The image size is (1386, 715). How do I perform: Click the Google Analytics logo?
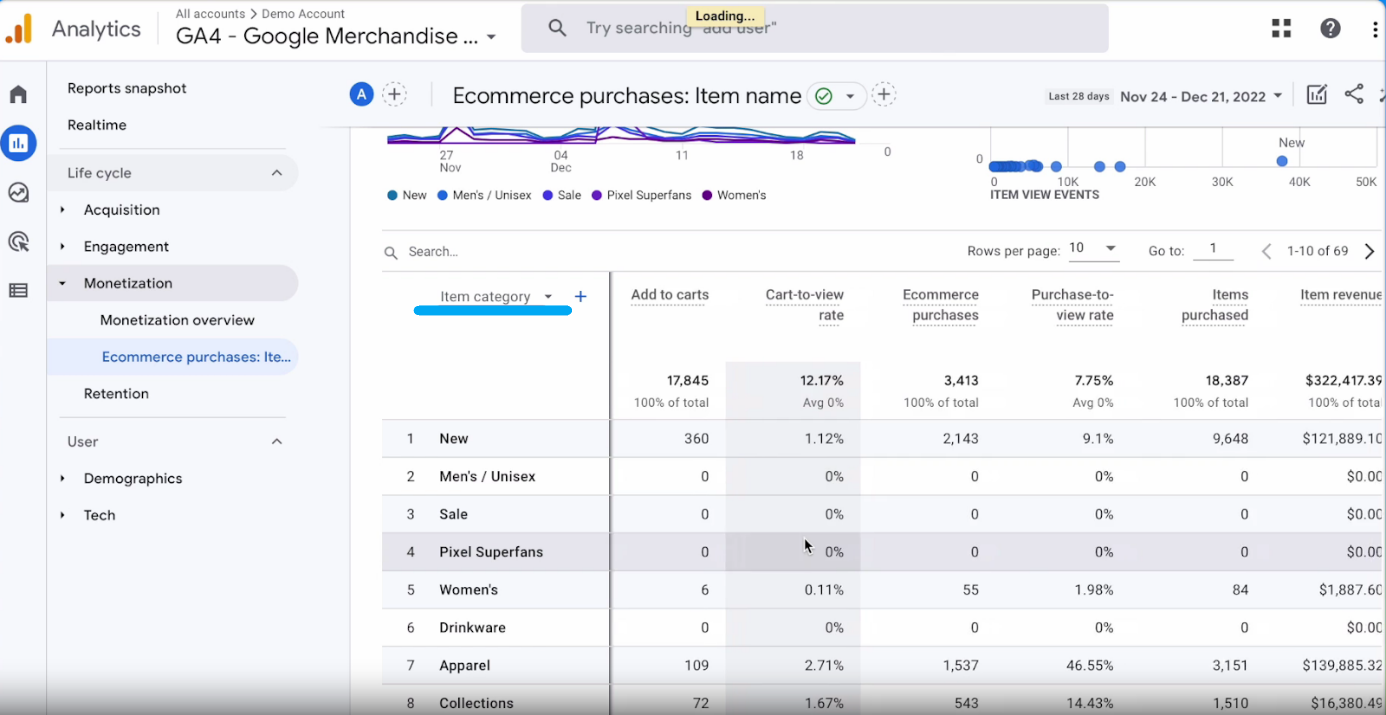pyautogui.click(x=19, y=29)
